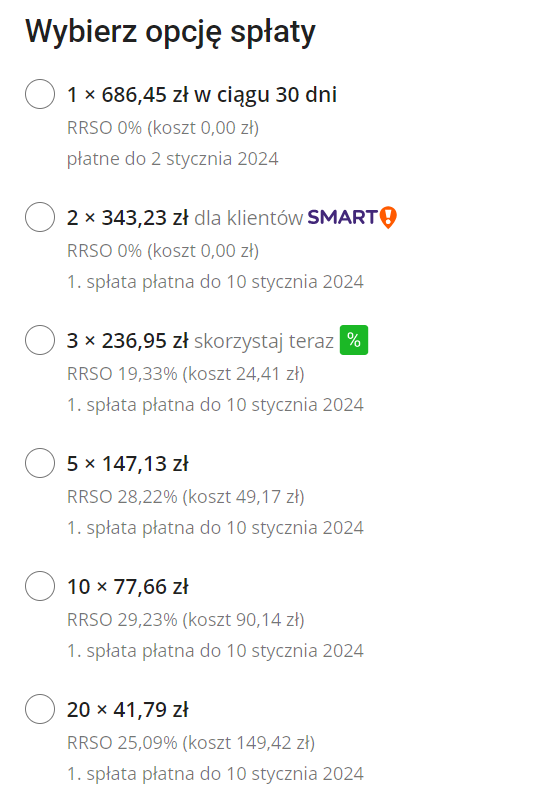Click 'RRSO 25,09% (koszt 149,42 zł)' details

point(191,743)
